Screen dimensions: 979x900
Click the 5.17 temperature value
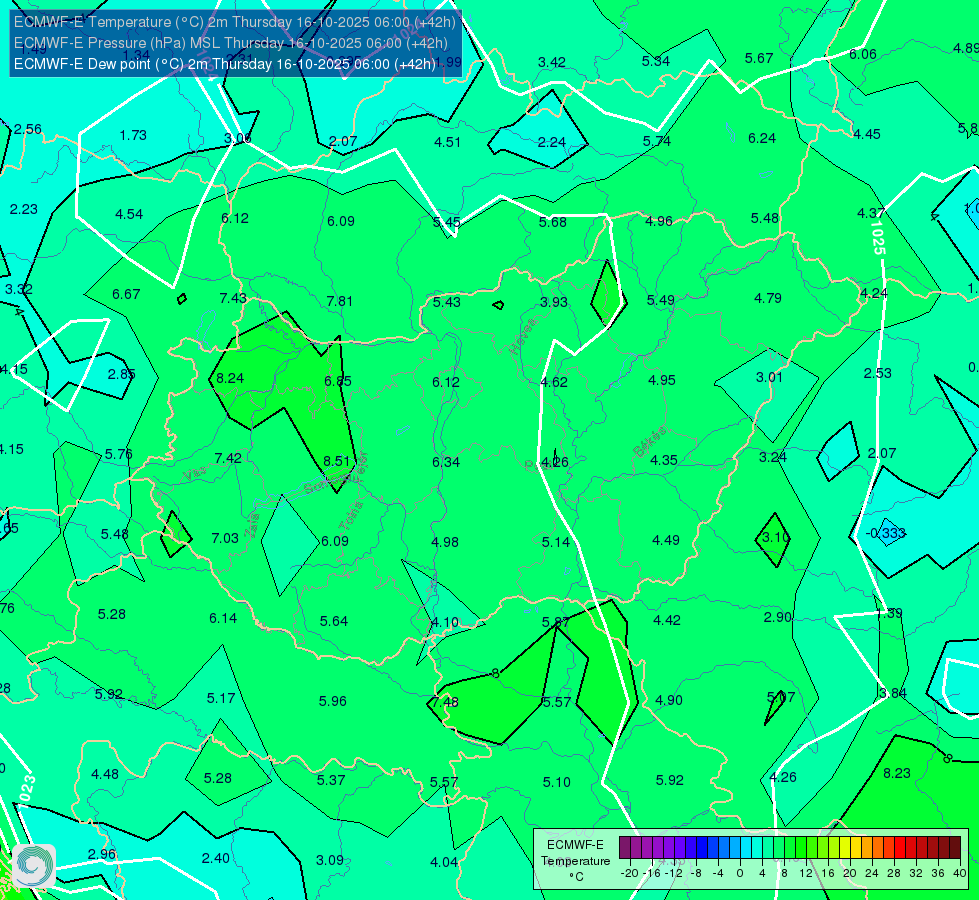point(221,698)
